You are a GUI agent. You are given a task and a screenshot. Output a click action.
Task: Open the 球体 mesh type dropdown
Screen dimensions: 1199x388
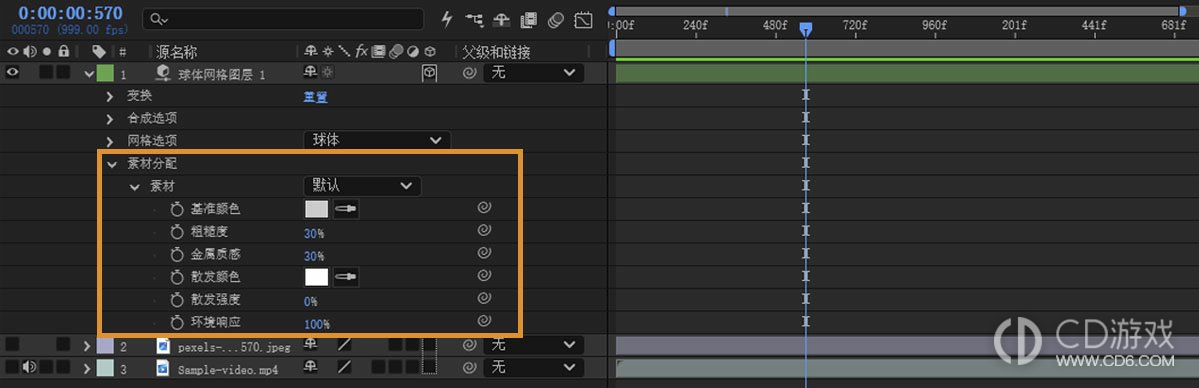click(x=377, y=141)
